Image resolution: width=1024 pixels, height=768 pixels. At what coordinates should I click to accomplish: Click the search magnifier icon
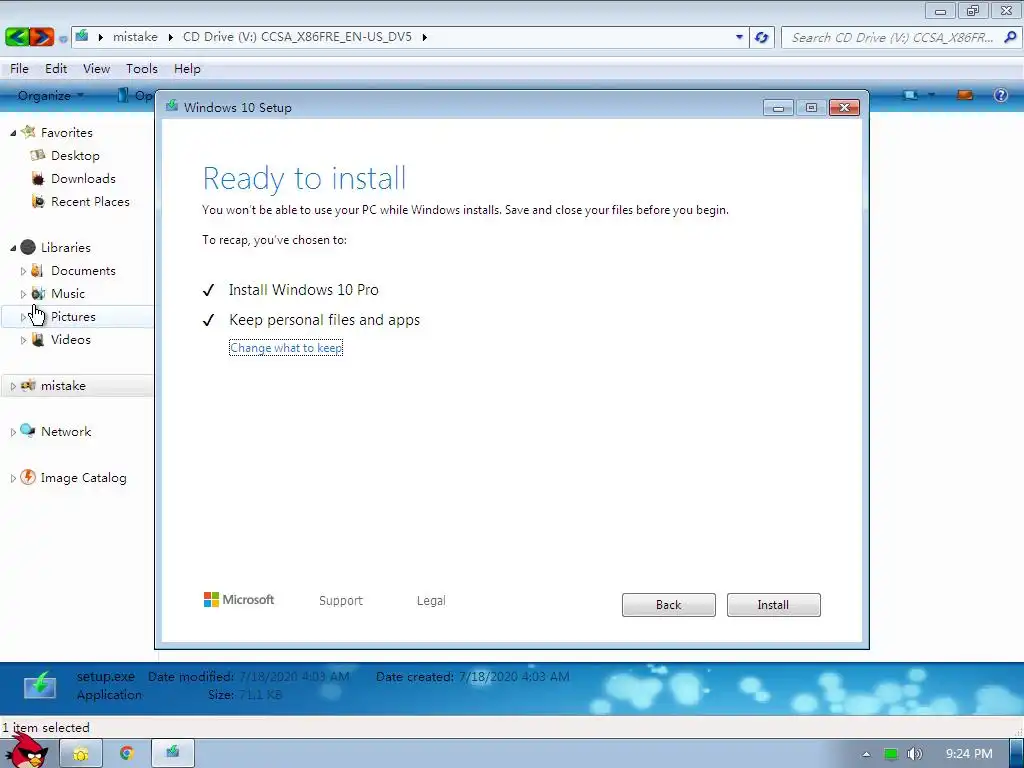click(1010, 37)
